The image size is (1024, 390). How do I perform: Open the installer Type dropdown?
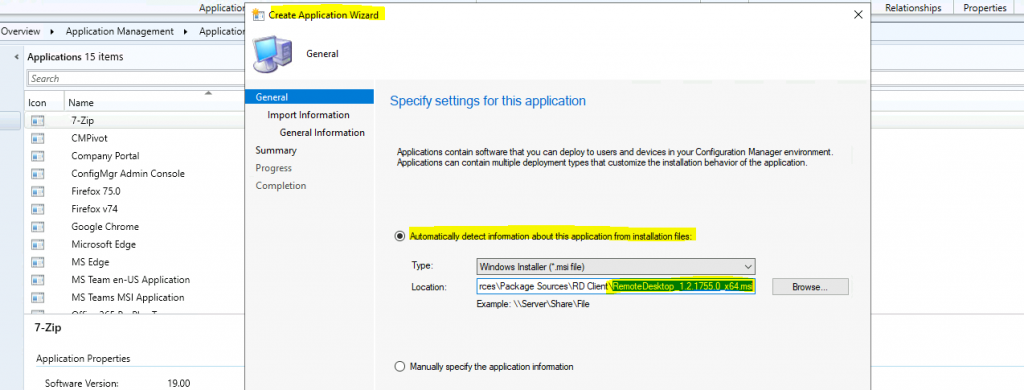[615, 267]
